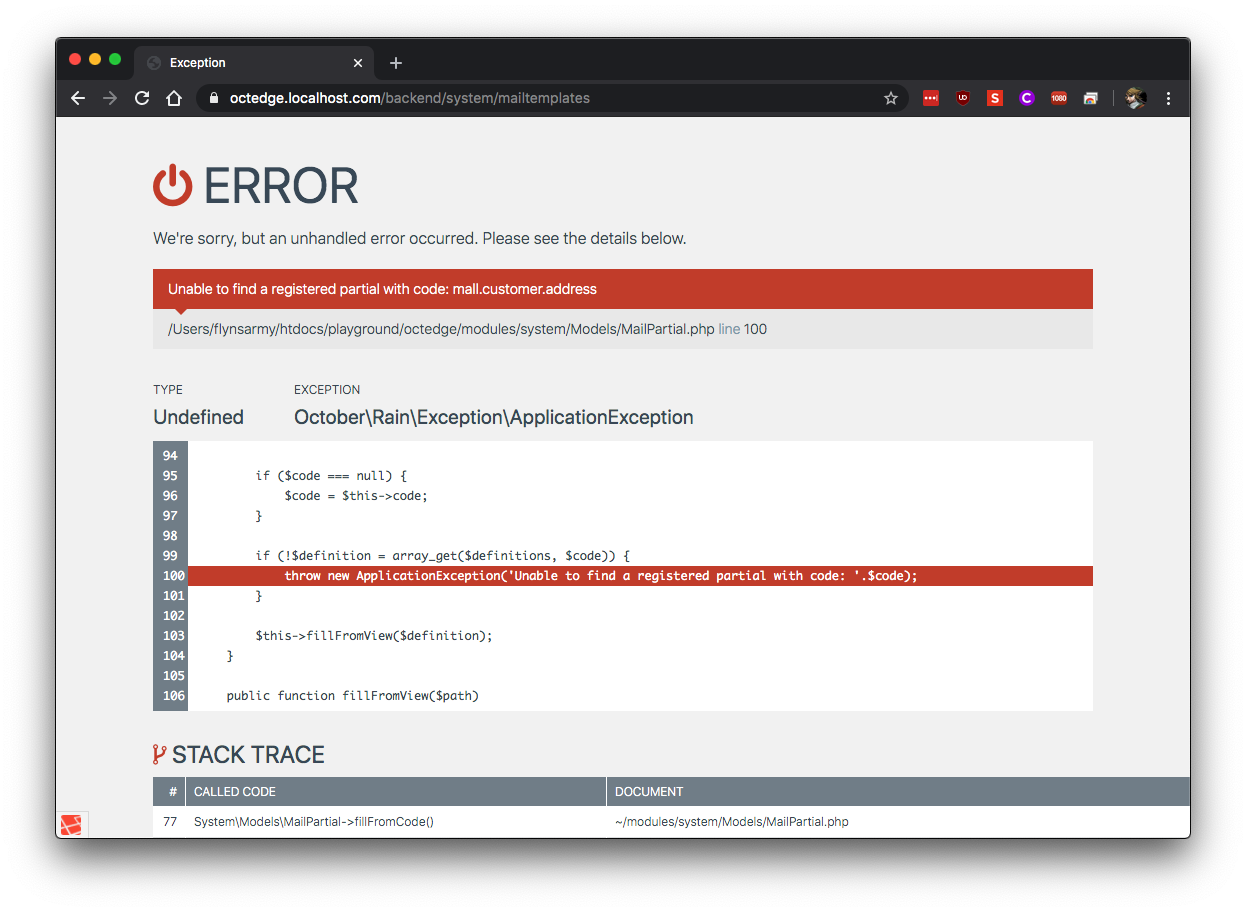The width and height of the screenshot is (1246, 912).
Task: Click the red debug icon at bottom left
Action: point(71,825)
